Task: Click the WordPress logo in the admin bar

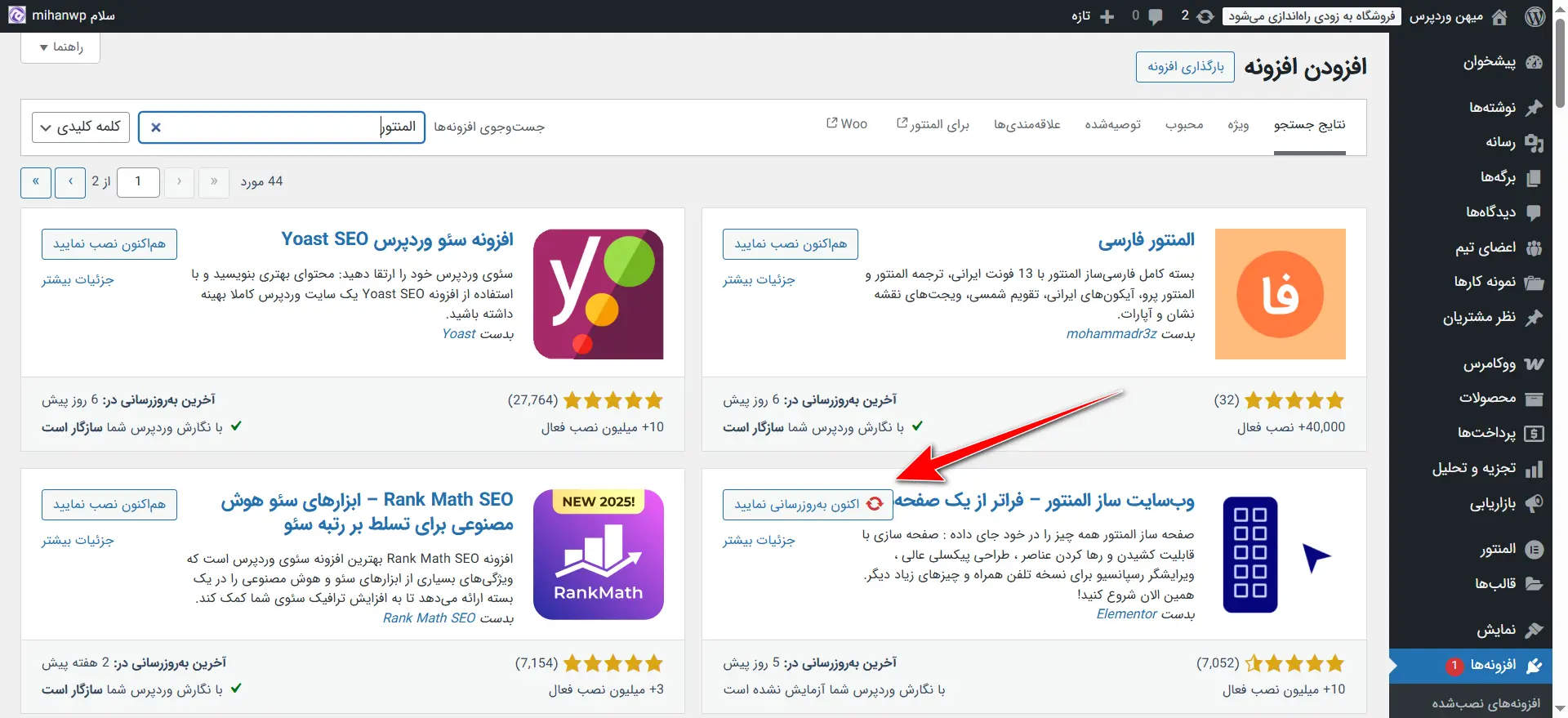Action: (x=1535, y=16)
